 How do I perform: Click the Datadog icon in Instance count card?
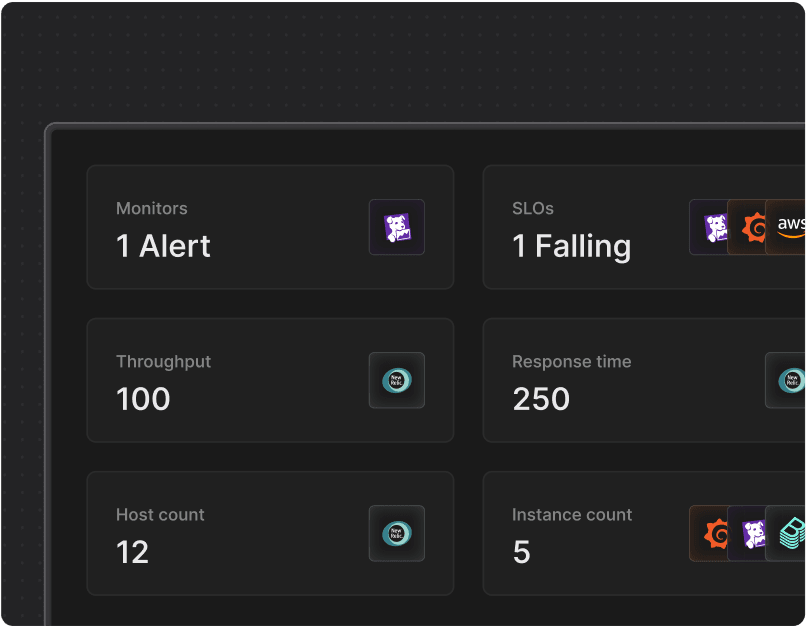747,533
